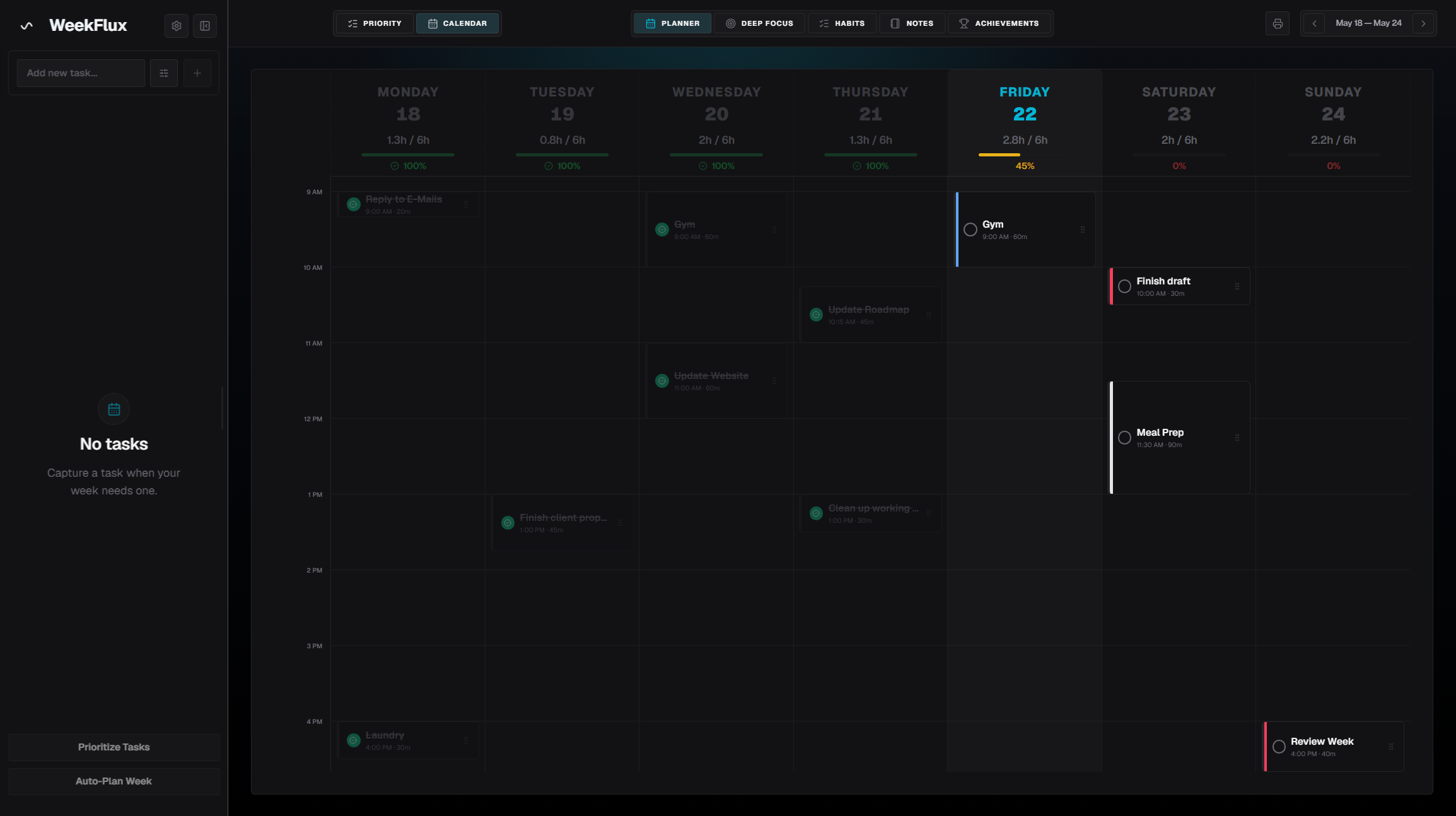Click the WeekFlux logo icon

26,26
